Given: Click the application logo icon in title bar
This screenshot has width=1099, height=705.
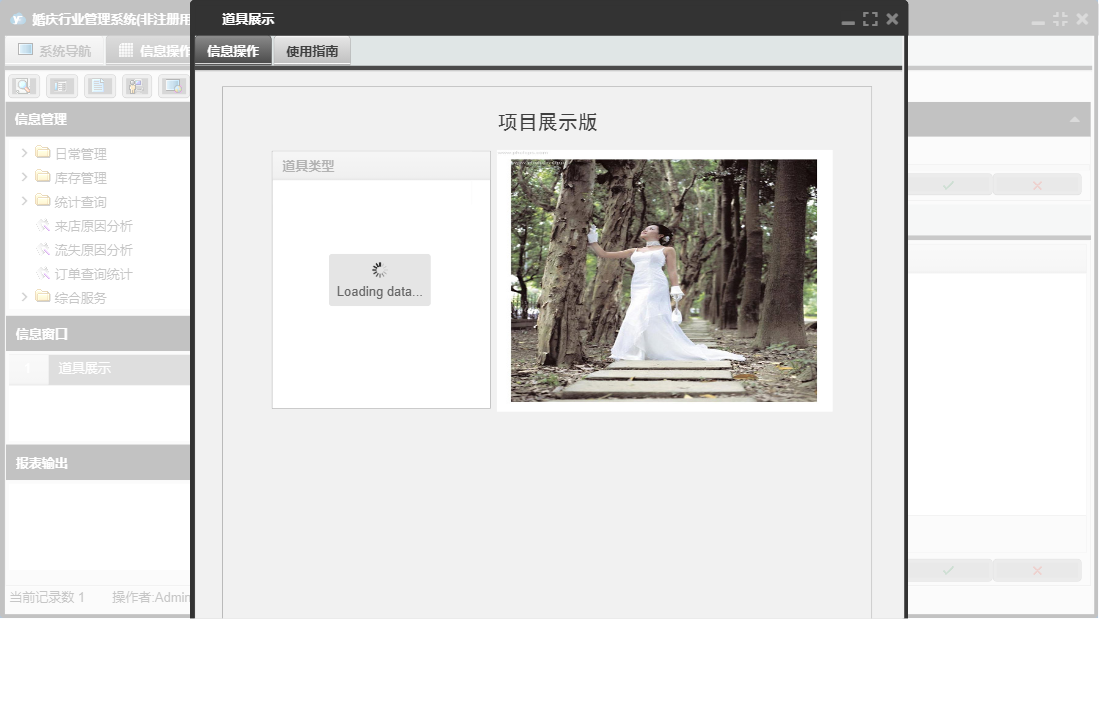Looking at the screenshot, I should tap(18, 20).
